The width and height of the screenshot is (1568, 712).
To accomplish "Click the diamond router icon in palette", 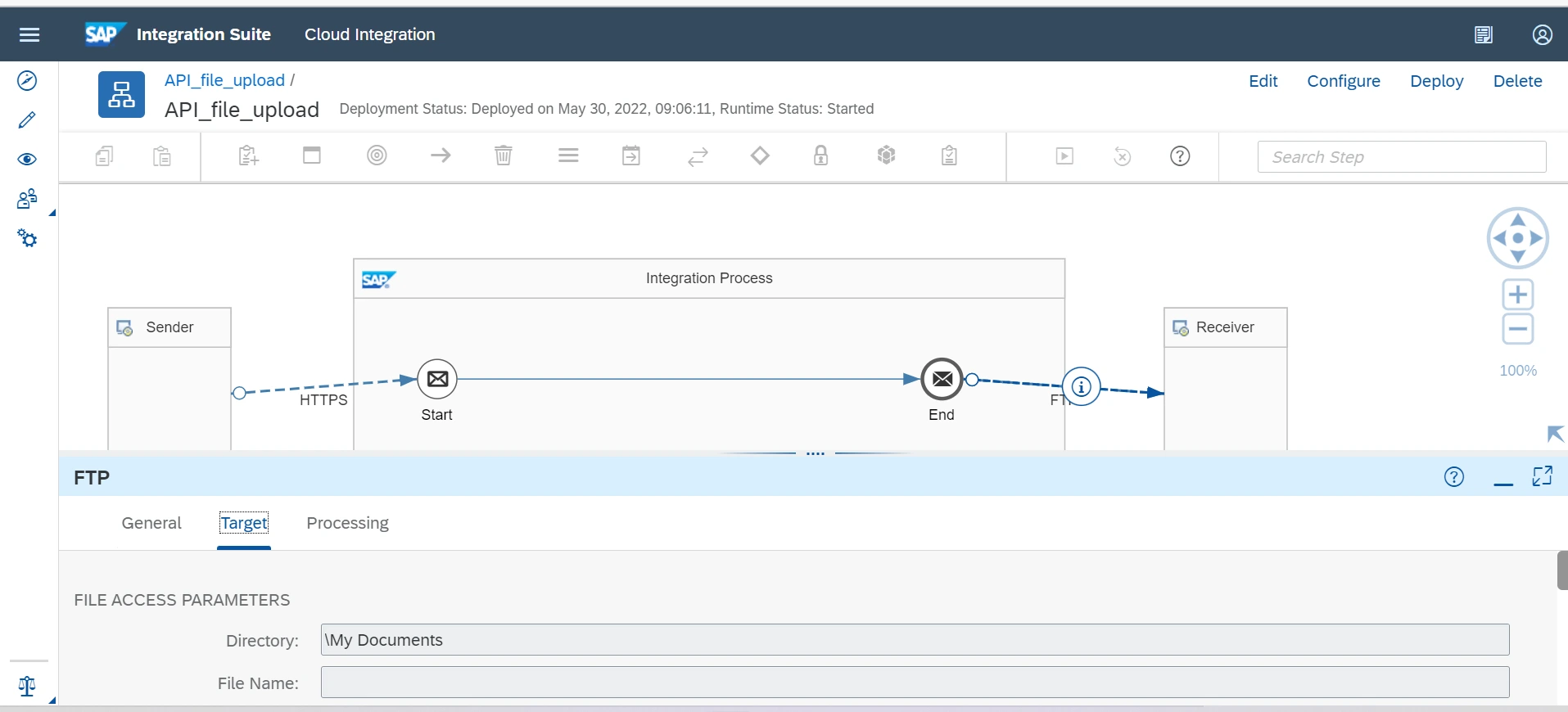I will (760, 155).
